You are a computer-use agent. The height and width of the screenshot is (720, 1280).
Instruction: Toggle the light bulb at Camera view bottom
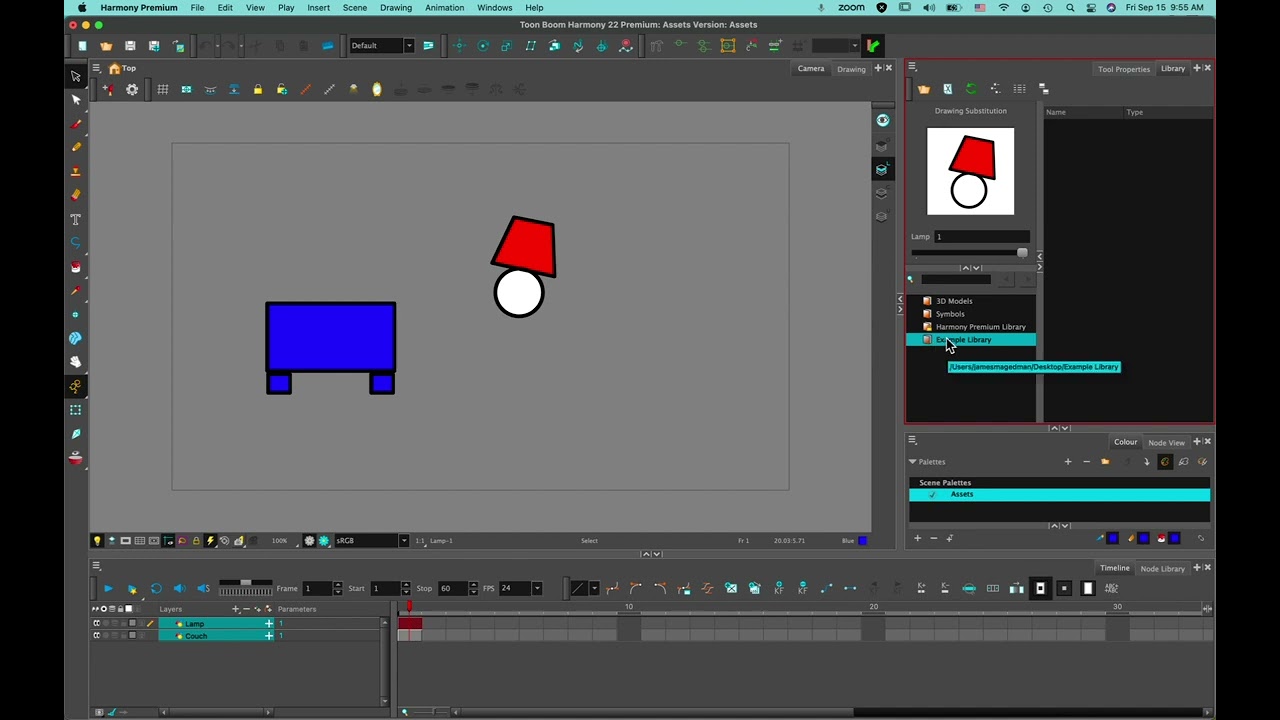point(97,541)
